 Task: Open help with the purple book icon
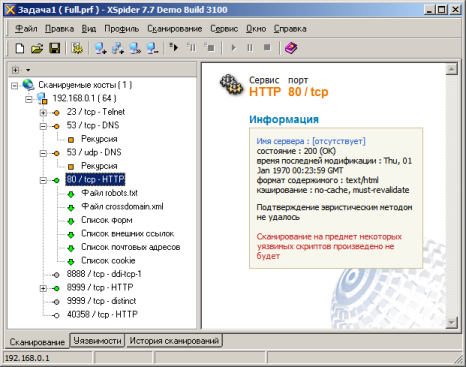coord(291,48)
